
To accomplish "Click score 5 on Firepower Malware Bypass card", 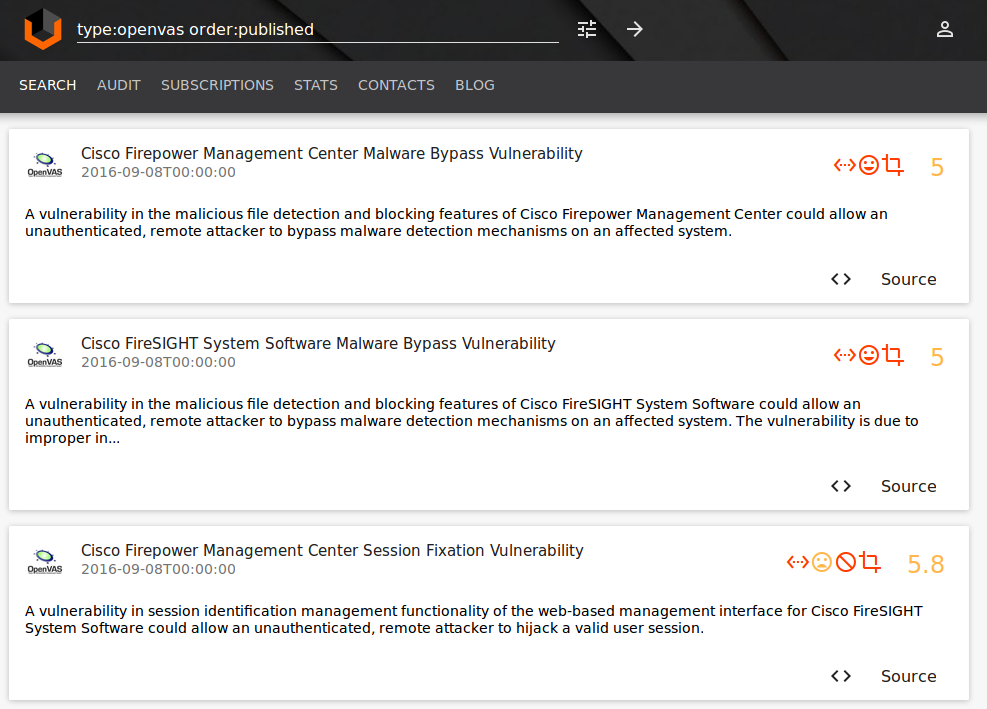I will pos(937,167).
